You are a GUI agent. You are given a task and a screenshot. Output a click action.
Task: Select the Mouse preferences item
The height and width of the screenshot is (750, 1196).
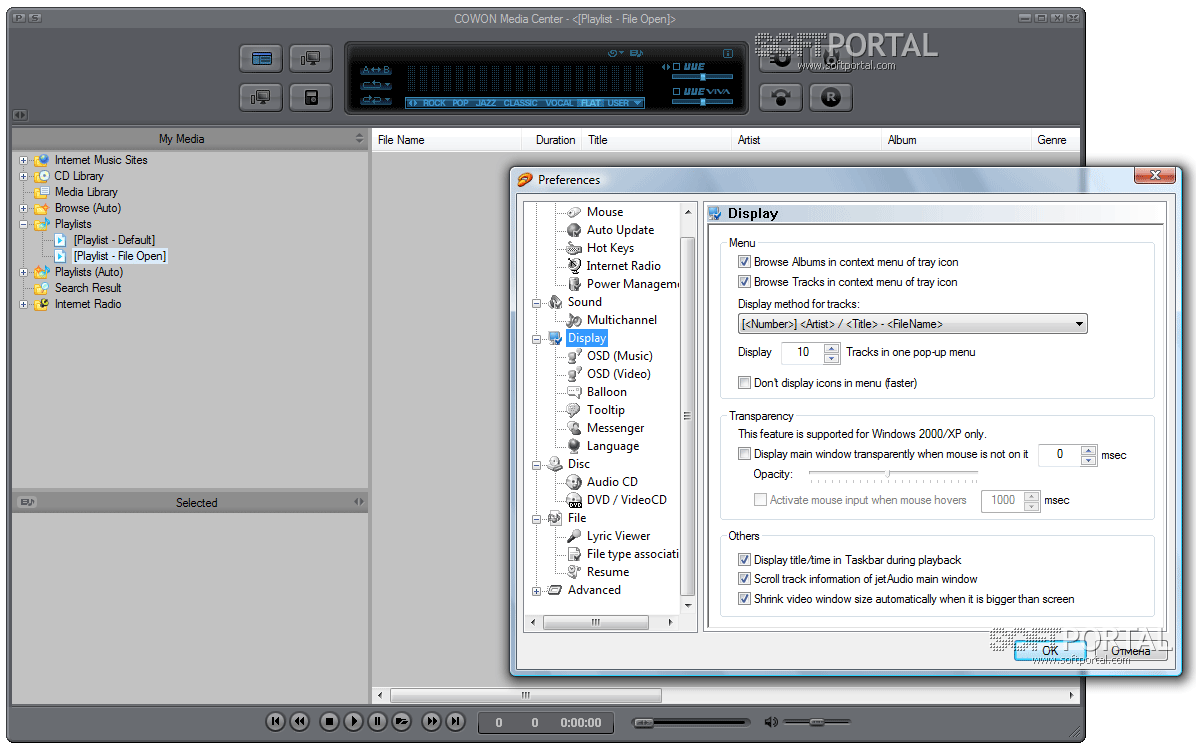tap(605, 212)
